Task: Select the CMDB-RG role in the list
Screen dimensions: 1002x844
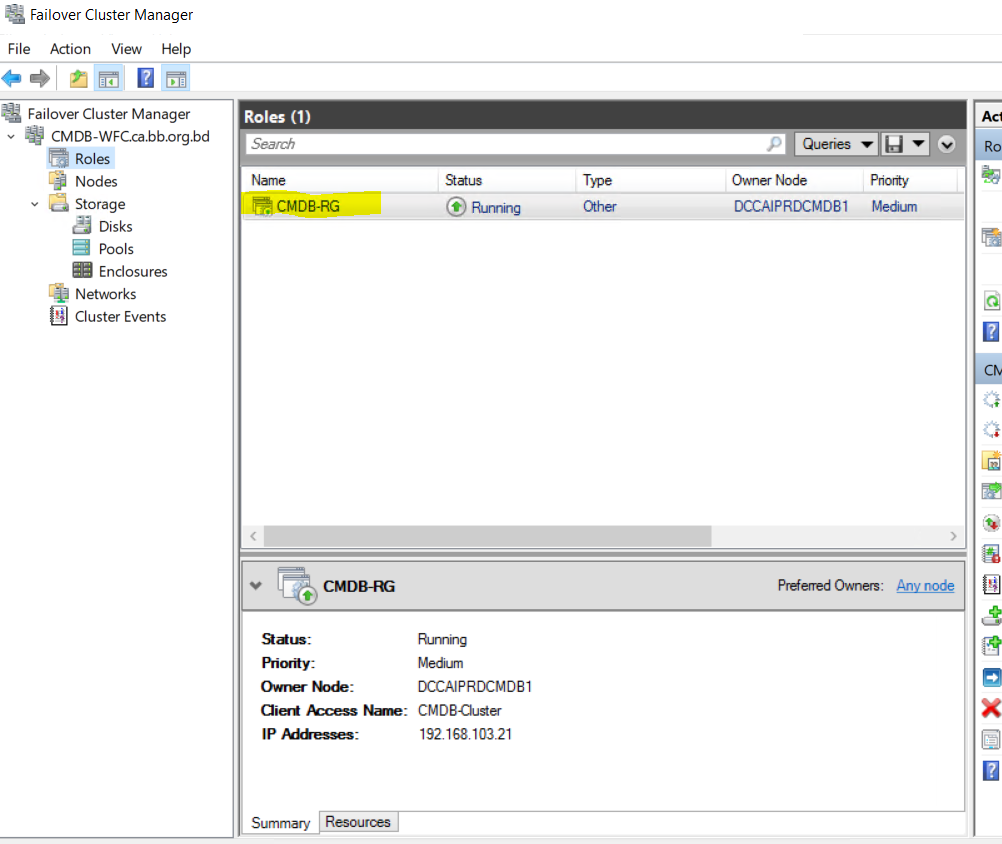Action: 308,206
